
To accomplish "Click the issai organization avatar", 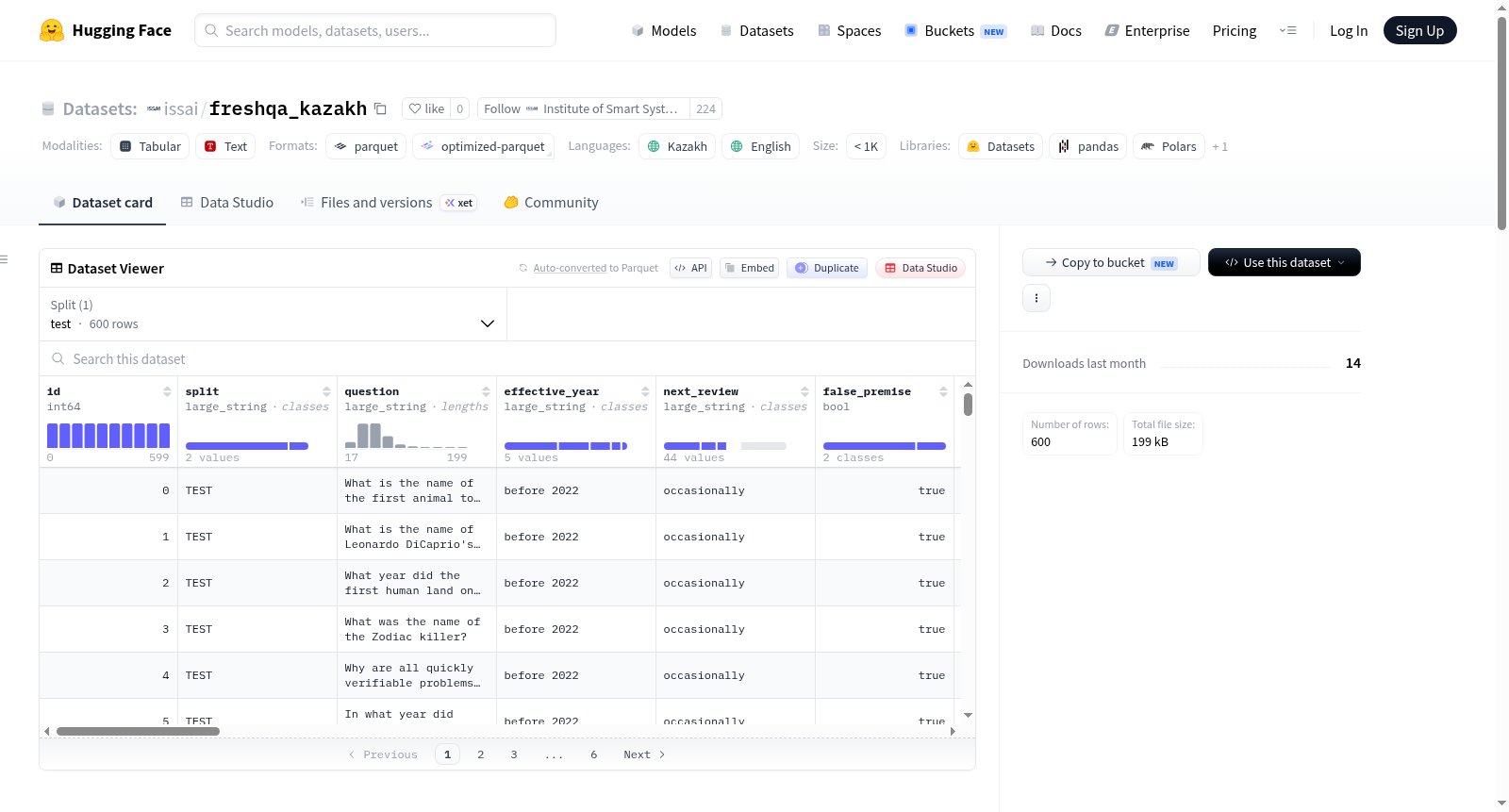I will tap(154, 108).
